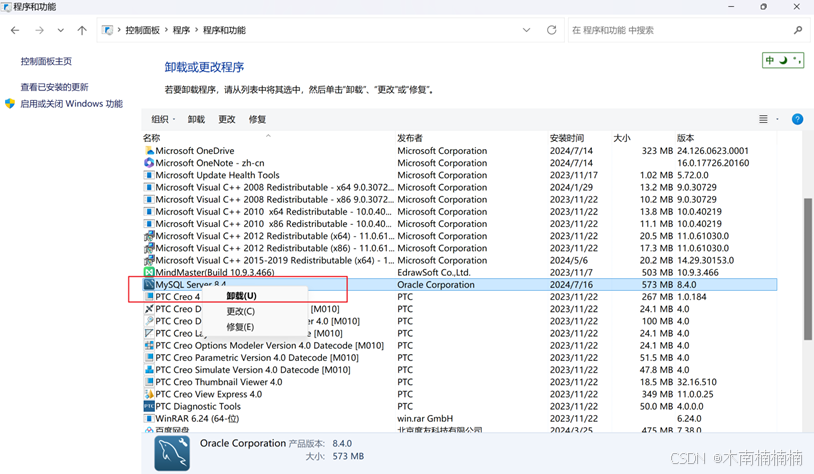Open 查看已安装的更新 link

[x=55, y=87]
